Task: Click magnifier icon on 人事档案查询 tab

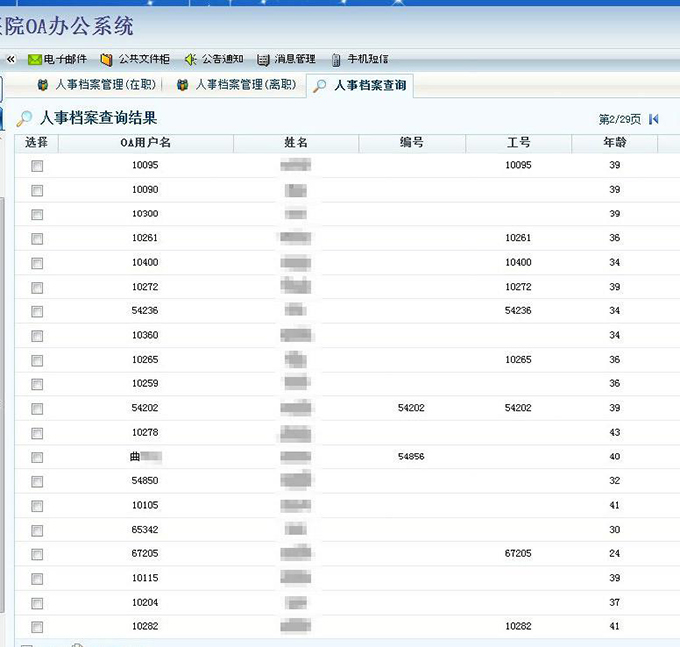Action: coord(320,86)
